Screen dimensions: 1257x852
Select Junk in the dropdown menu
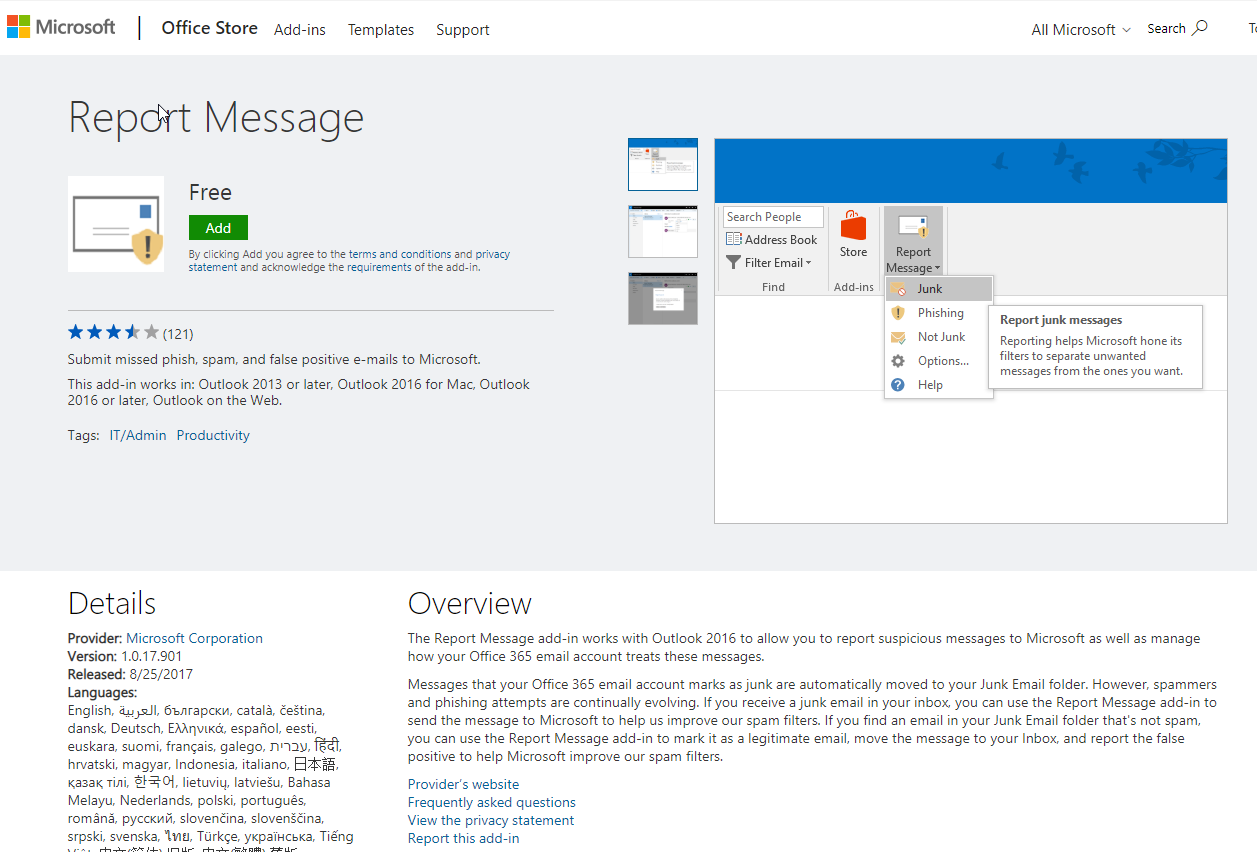click(939, 289)
